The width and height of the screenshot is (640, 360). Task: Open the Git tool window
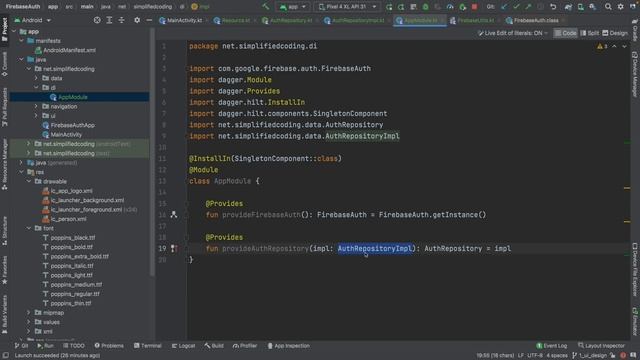[x=21, y=346]
